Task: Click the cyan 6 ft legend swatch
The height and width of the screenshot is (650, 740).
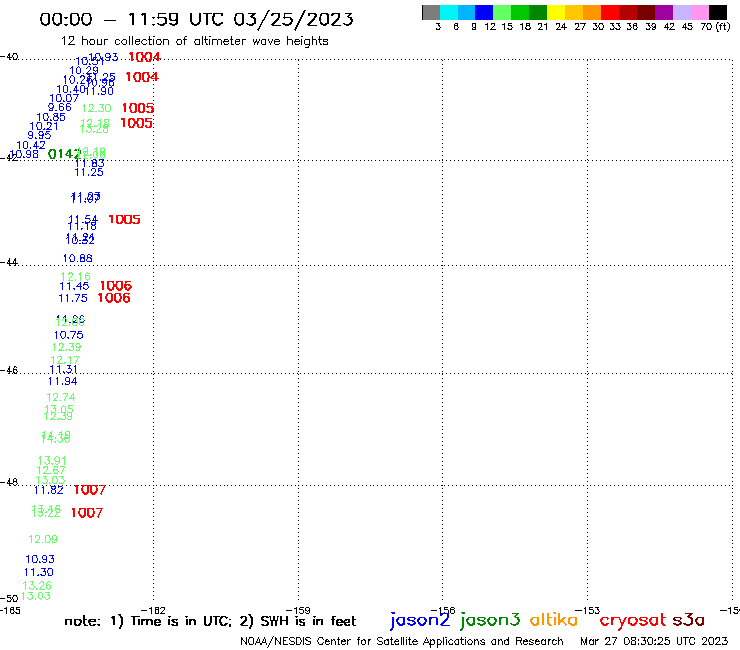Action: pos(449,12)
